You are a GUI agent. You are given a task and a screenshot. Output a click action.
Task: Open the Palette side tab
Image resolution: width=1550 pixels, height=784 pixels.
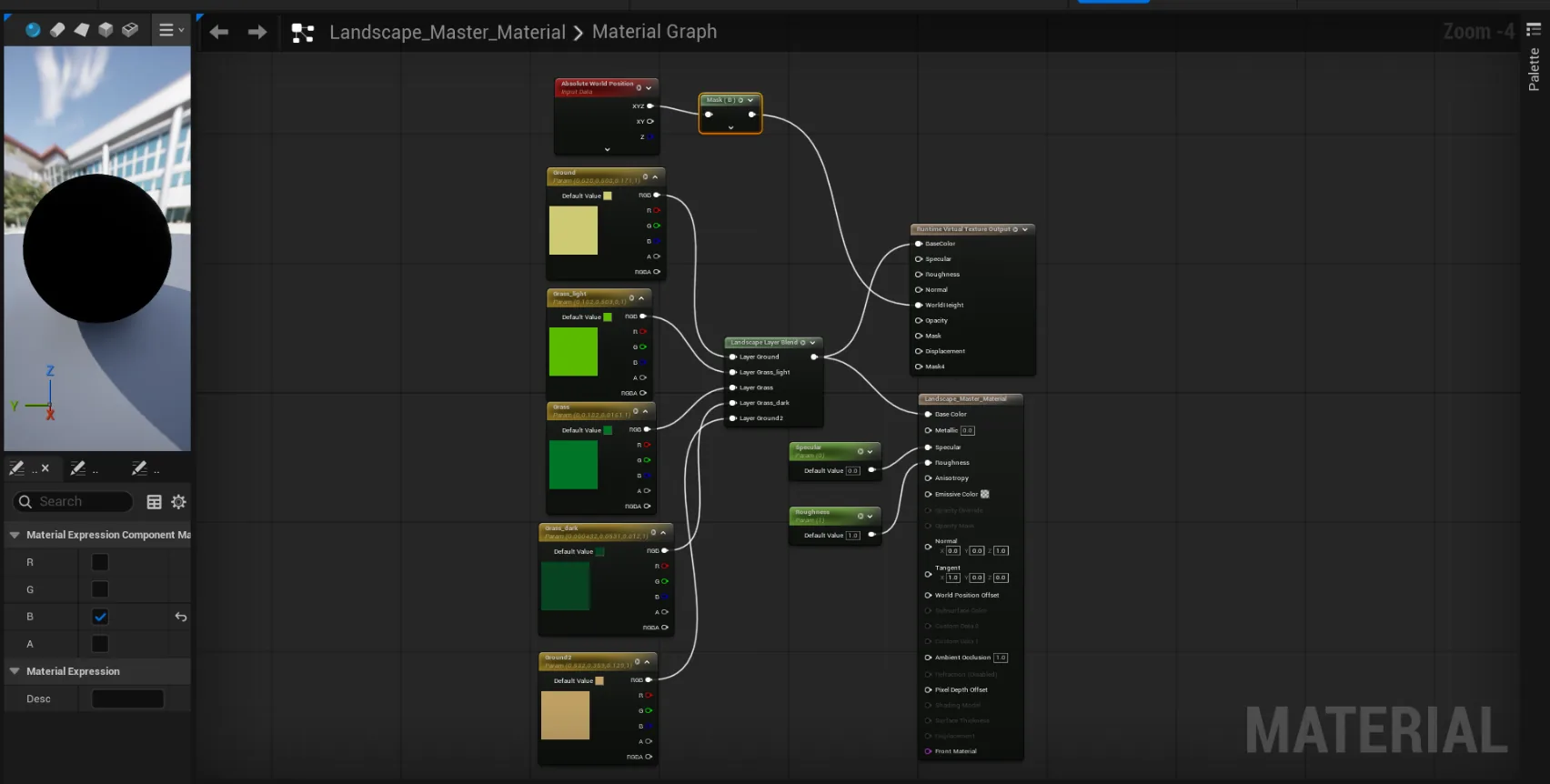point(1534,69)
